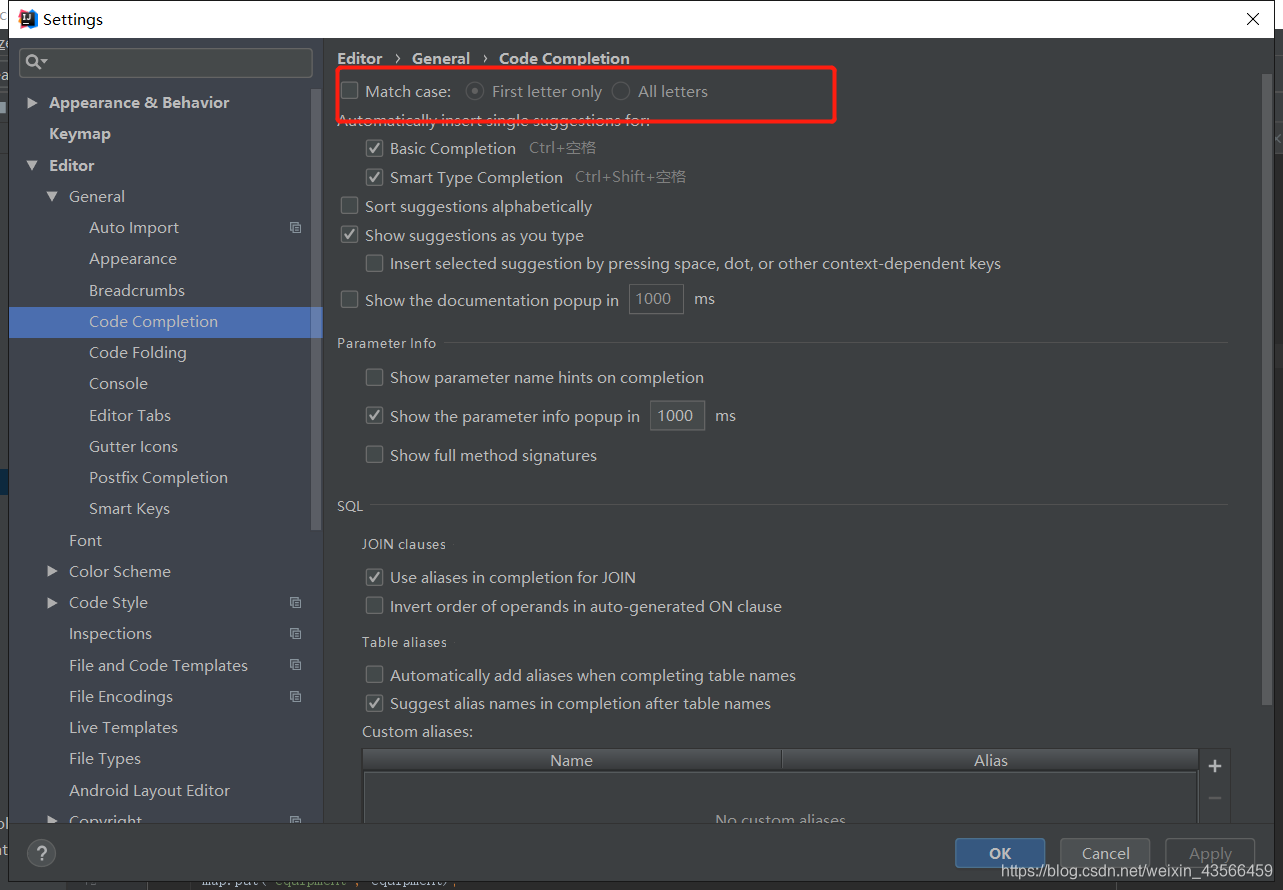
Task: Open File and Code Templates page
Action: click(x=158, y=665)
